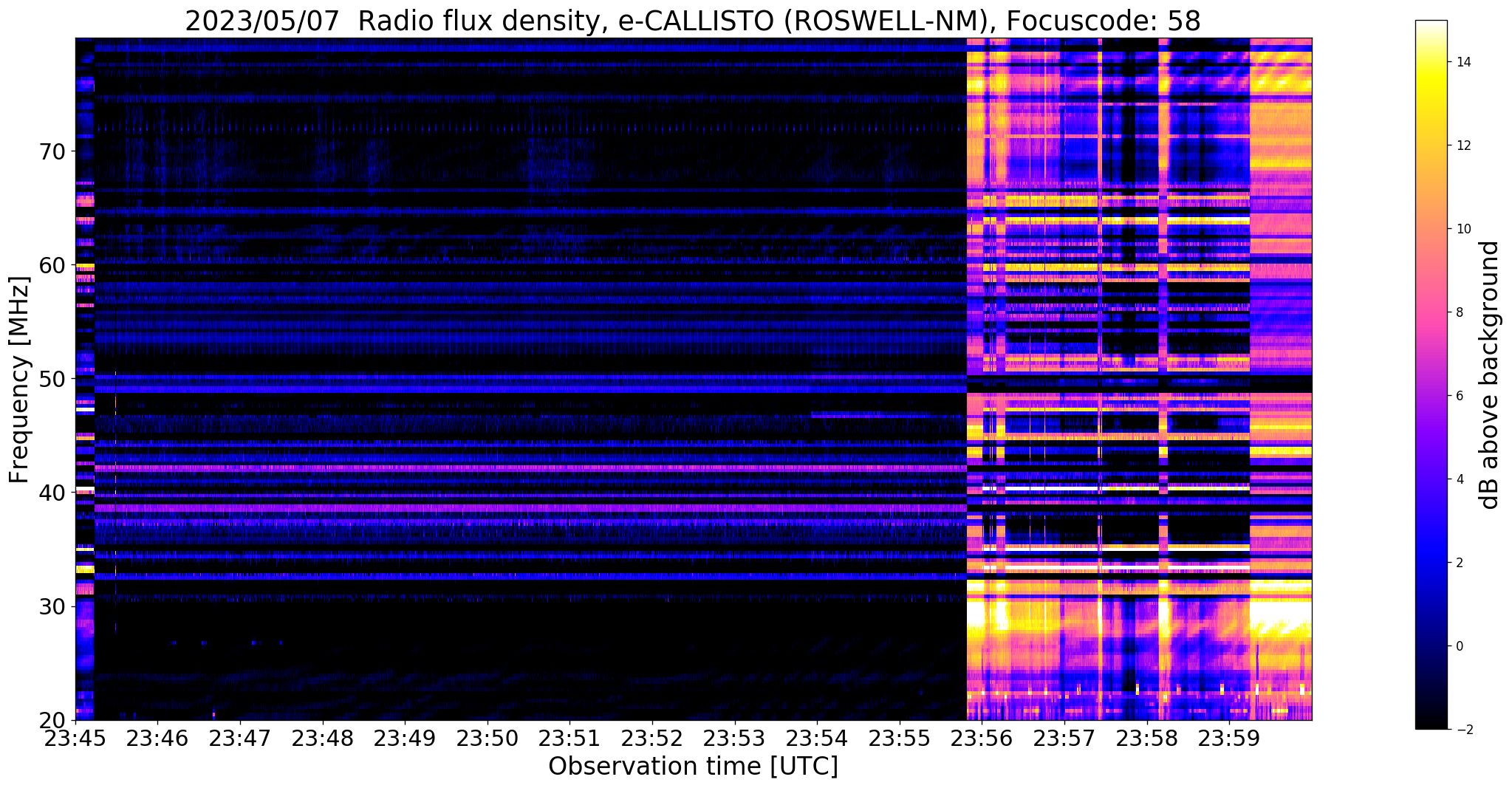Image resolution: width=1512 pixels, height=788 pixels.
Task: Click the 23:56 time tick label
Action: coord(982,739)
